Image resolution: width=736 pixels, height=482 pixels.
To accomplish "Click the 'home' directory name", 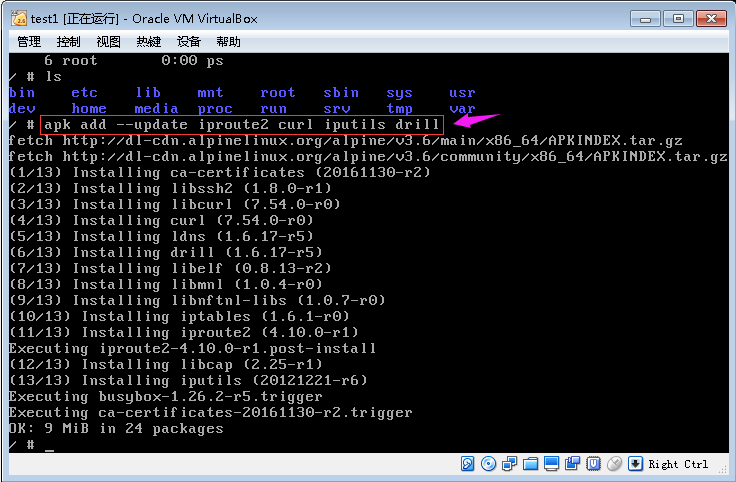I will (x=89, y=109).
